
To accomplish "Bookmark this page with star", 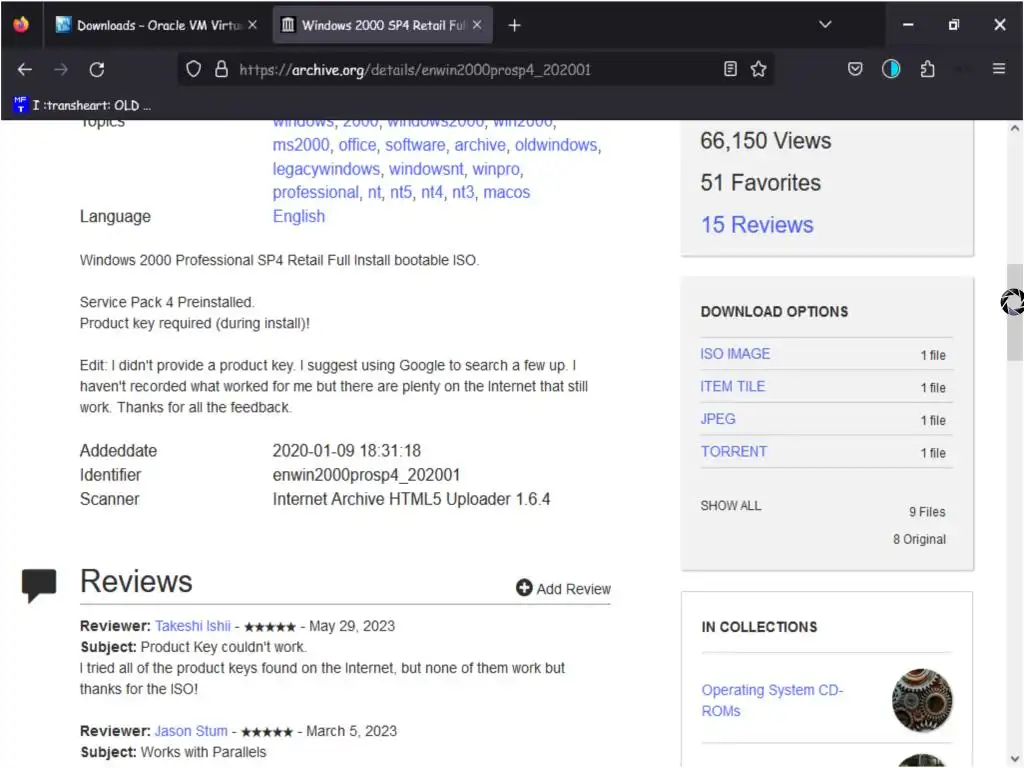I will click(758, 69).
